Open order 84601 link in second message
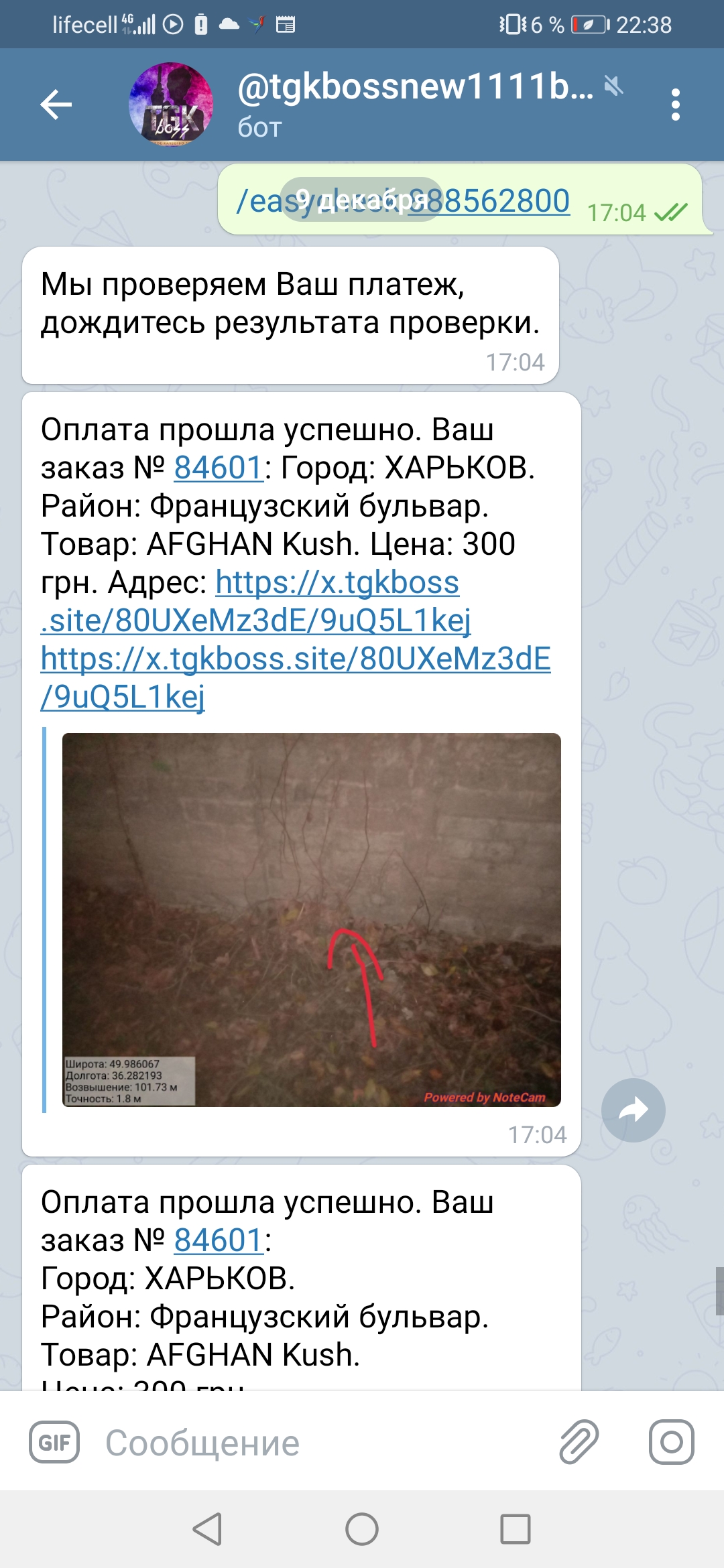The image size is (724, 1568). pos(219,1240)
